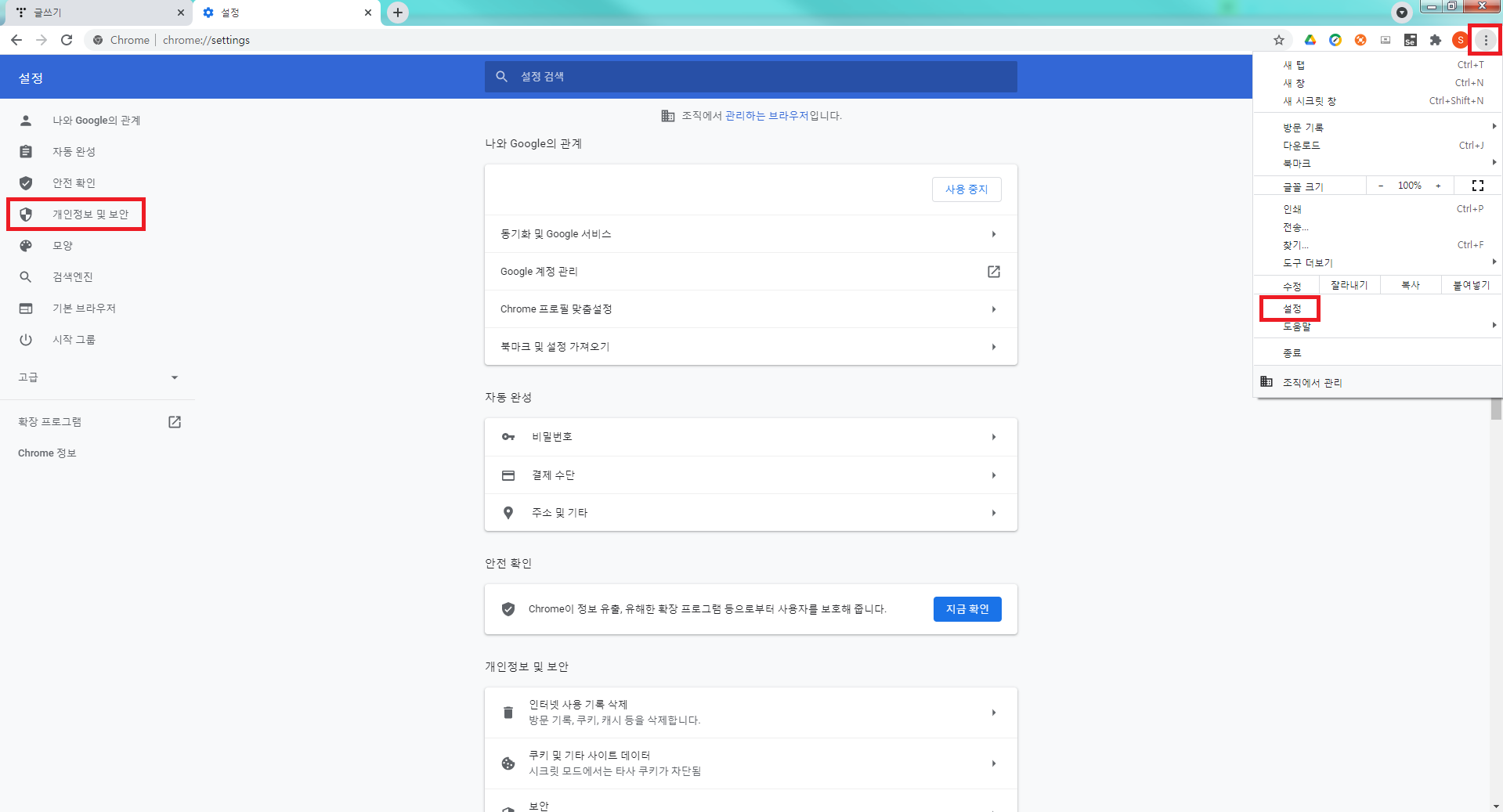This screenshot has width=1503, height=812.
Task: Click the 설정 검색 search field
Action: pyautogui.click(x=750, y=77)
